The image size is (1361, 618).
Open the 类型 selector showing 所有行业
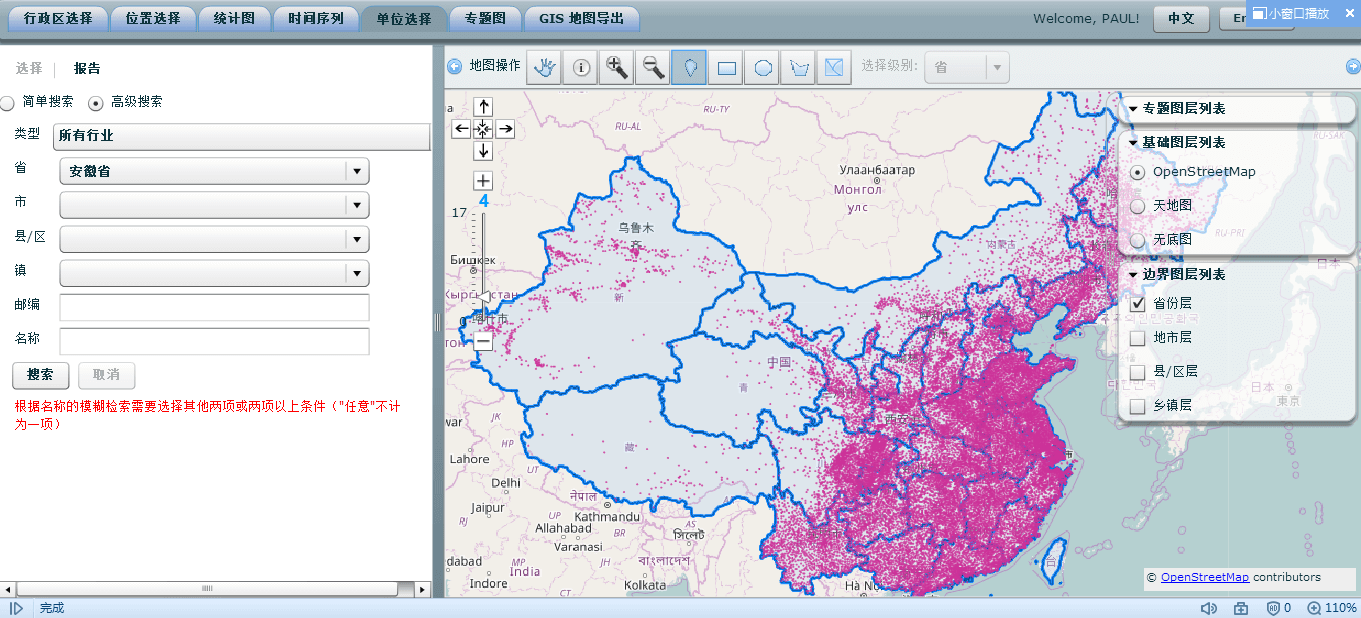[x=241, y=136]
